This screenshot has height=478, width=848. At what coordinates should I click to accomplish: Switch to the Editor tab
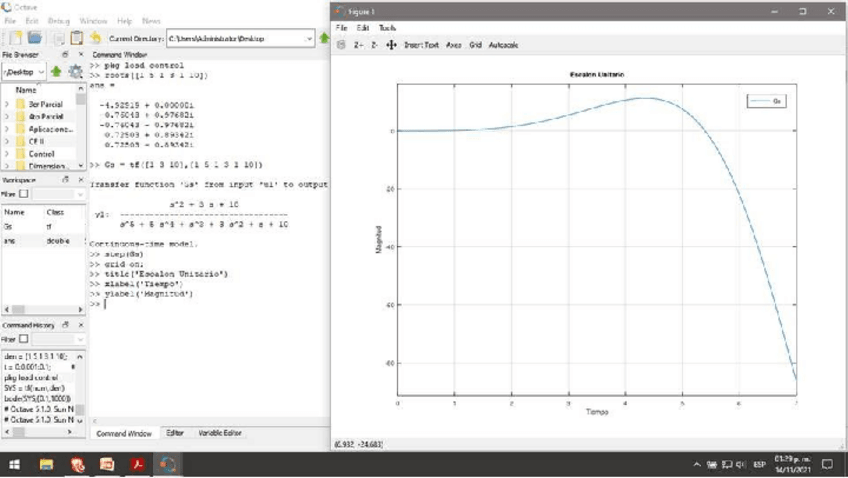point(175,433)
